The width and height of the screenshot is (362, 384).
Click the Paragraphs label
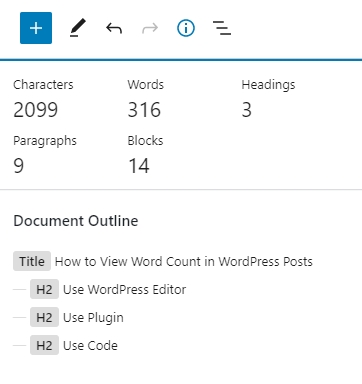(45, 141)
